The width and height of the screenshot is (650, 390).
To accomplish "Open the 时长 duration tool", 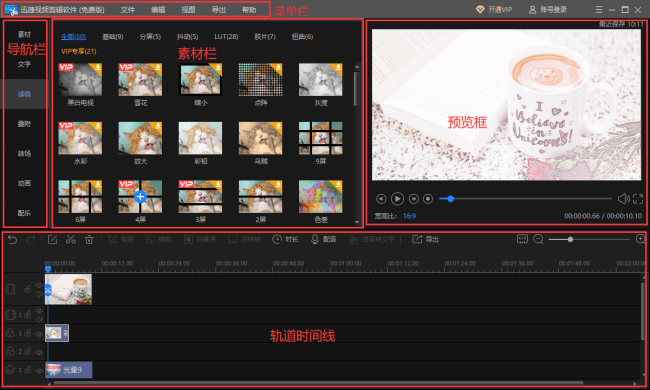I will tap(285, 240).
